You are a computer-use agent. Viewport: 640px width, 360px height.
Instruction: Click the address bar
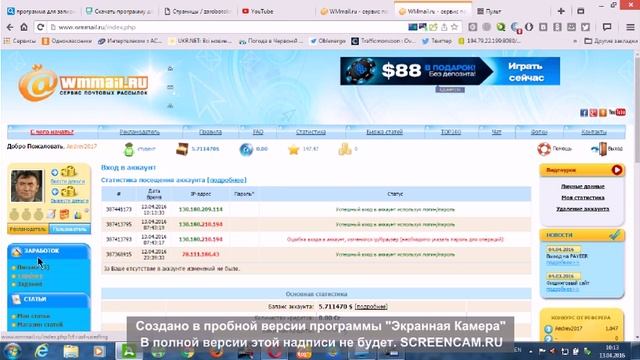click(229, 27)
